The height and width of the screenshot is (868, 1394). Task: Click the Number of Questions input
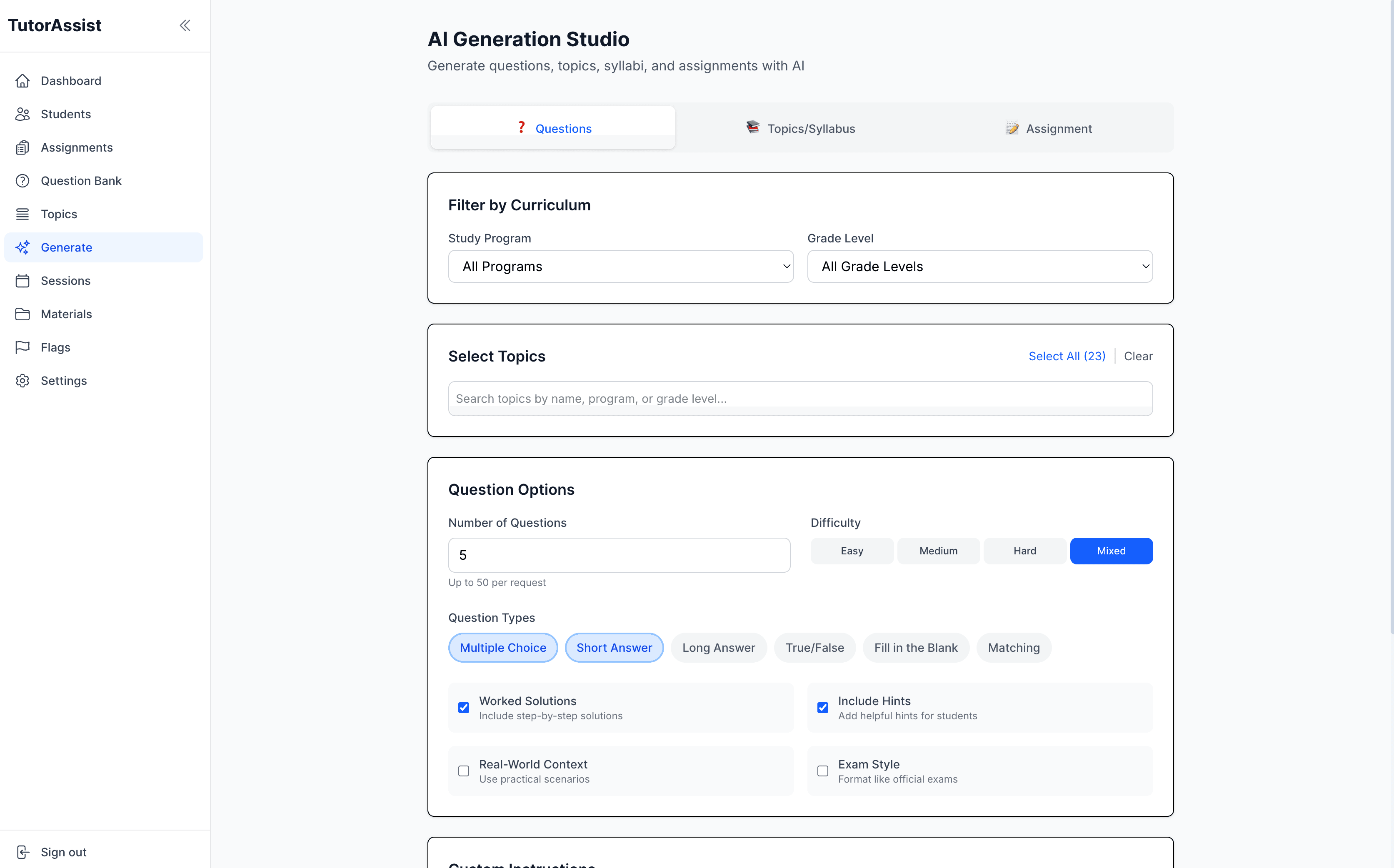[x=619, y=555]
